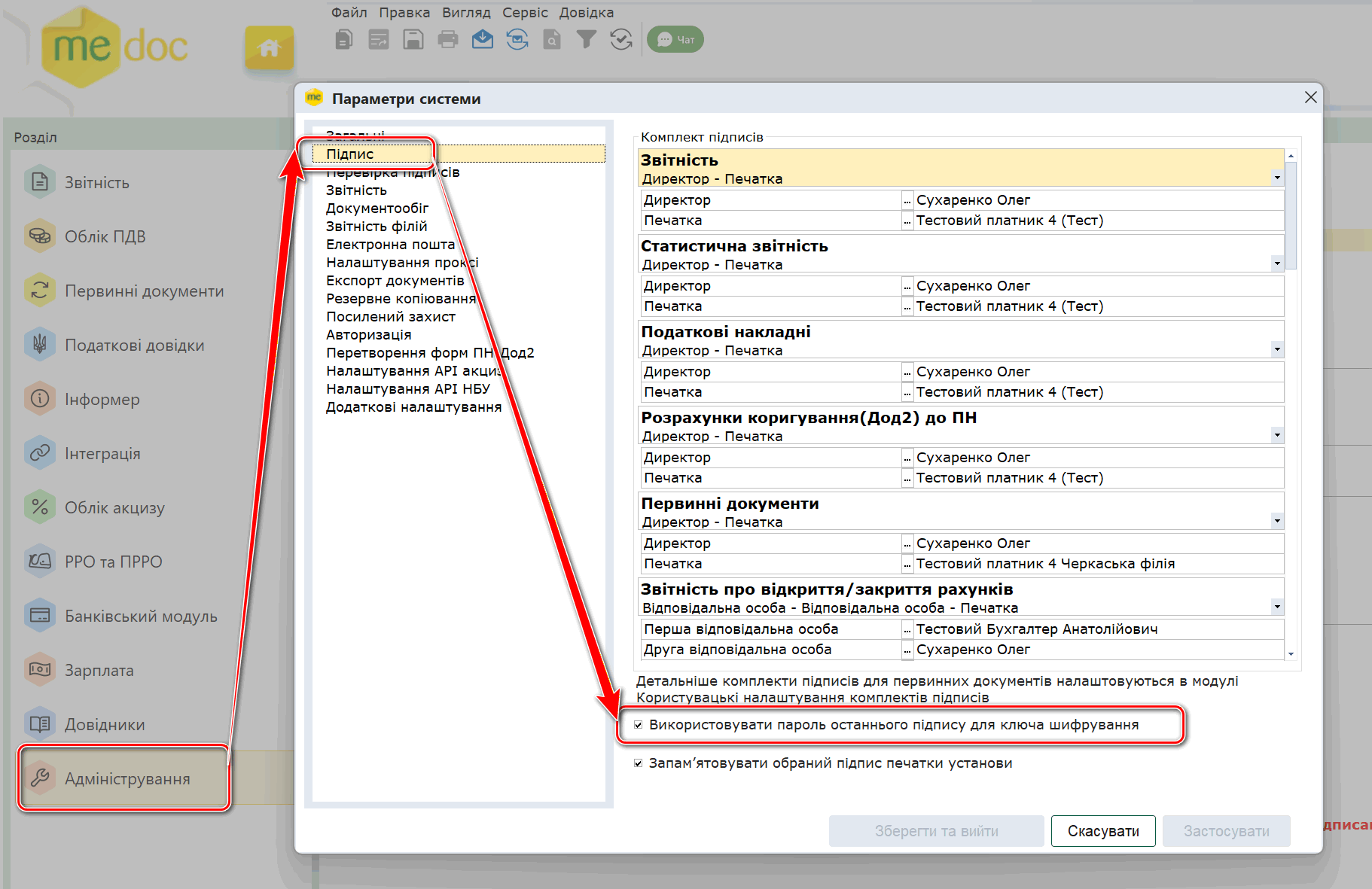Click ellipsis button next to Директор Звітність
1372x889 pixels.
point(907,200)
